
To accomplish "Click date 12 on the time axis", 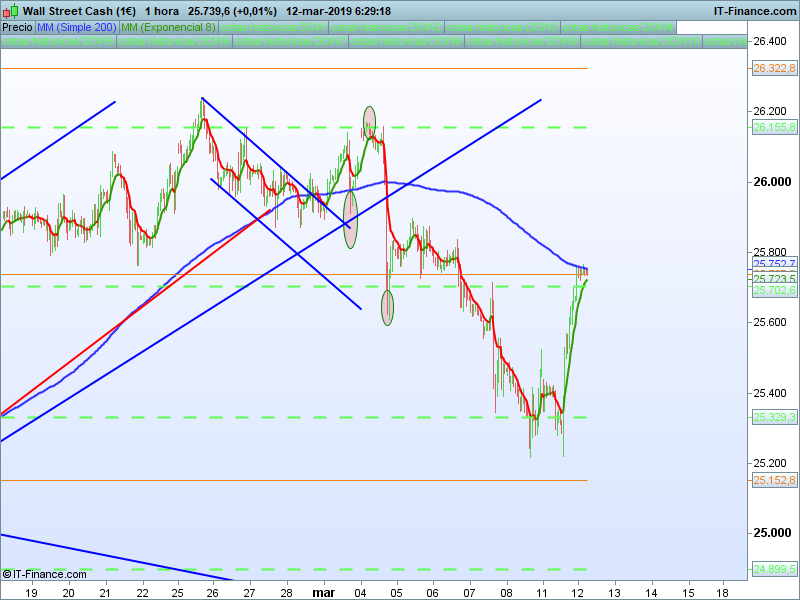I will click(578, 593).
